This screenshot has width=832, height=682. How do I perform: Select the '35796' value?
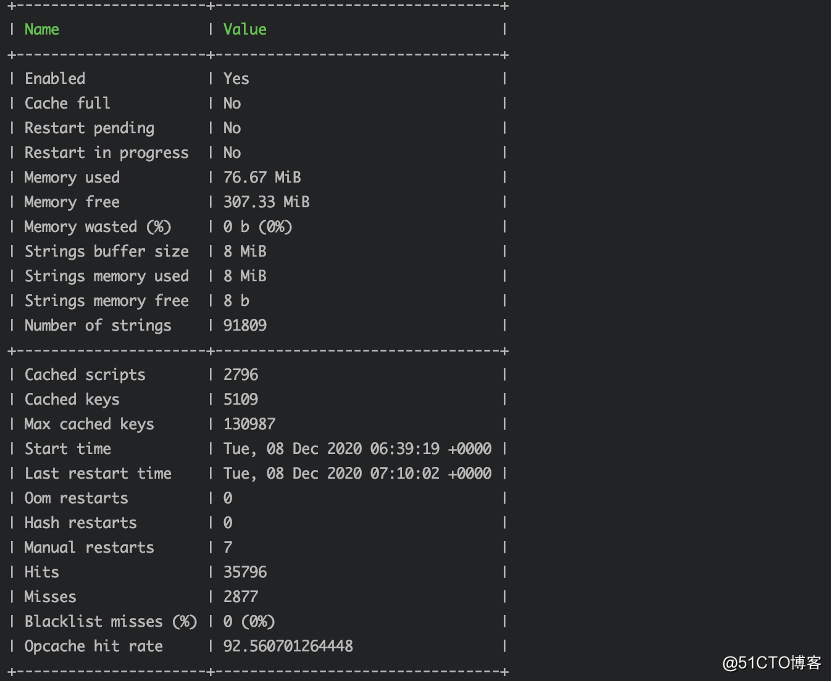click(x=245, y=572)
